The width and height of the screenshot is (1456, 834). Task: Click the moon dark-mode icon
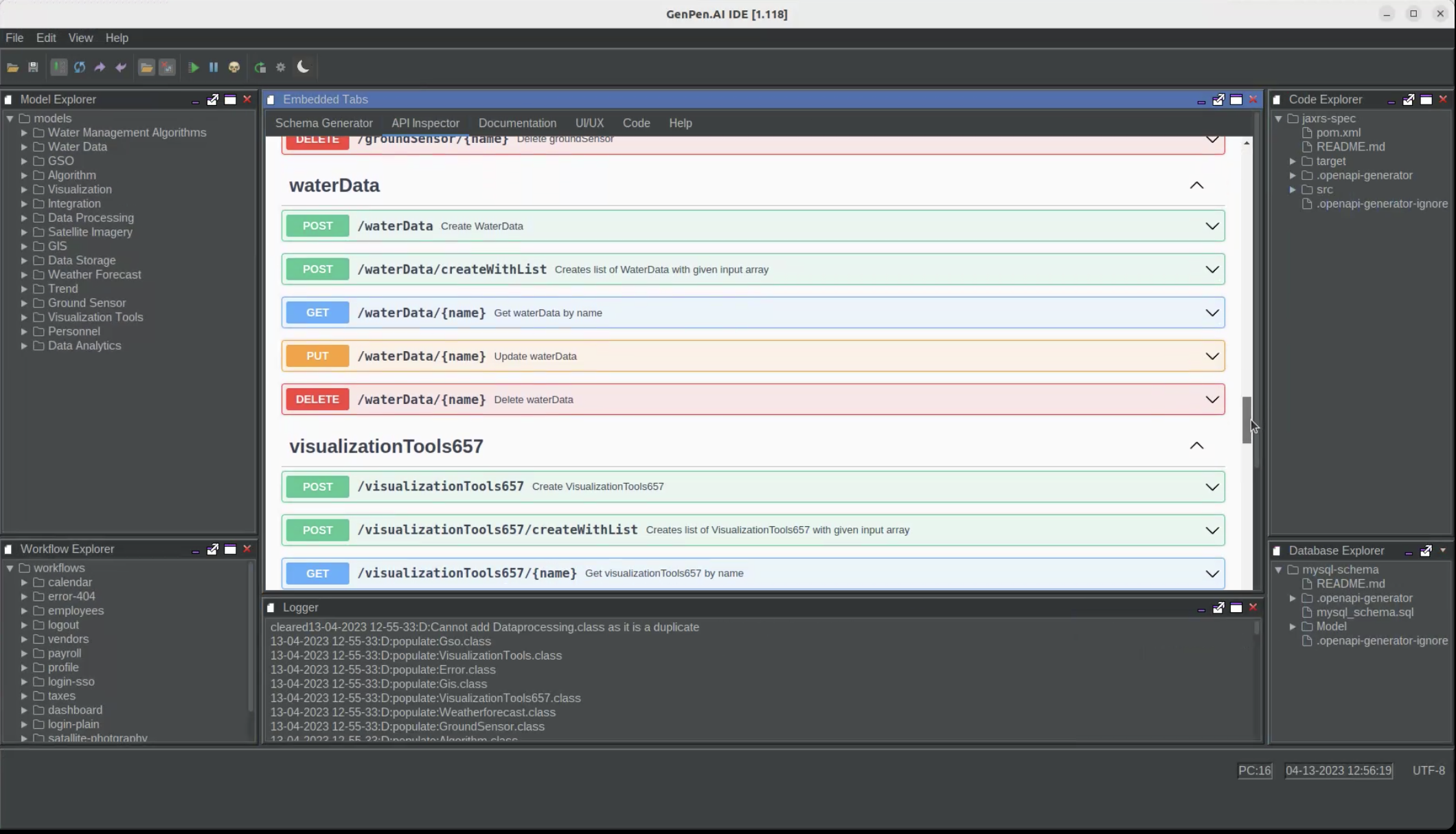[303, 67]
